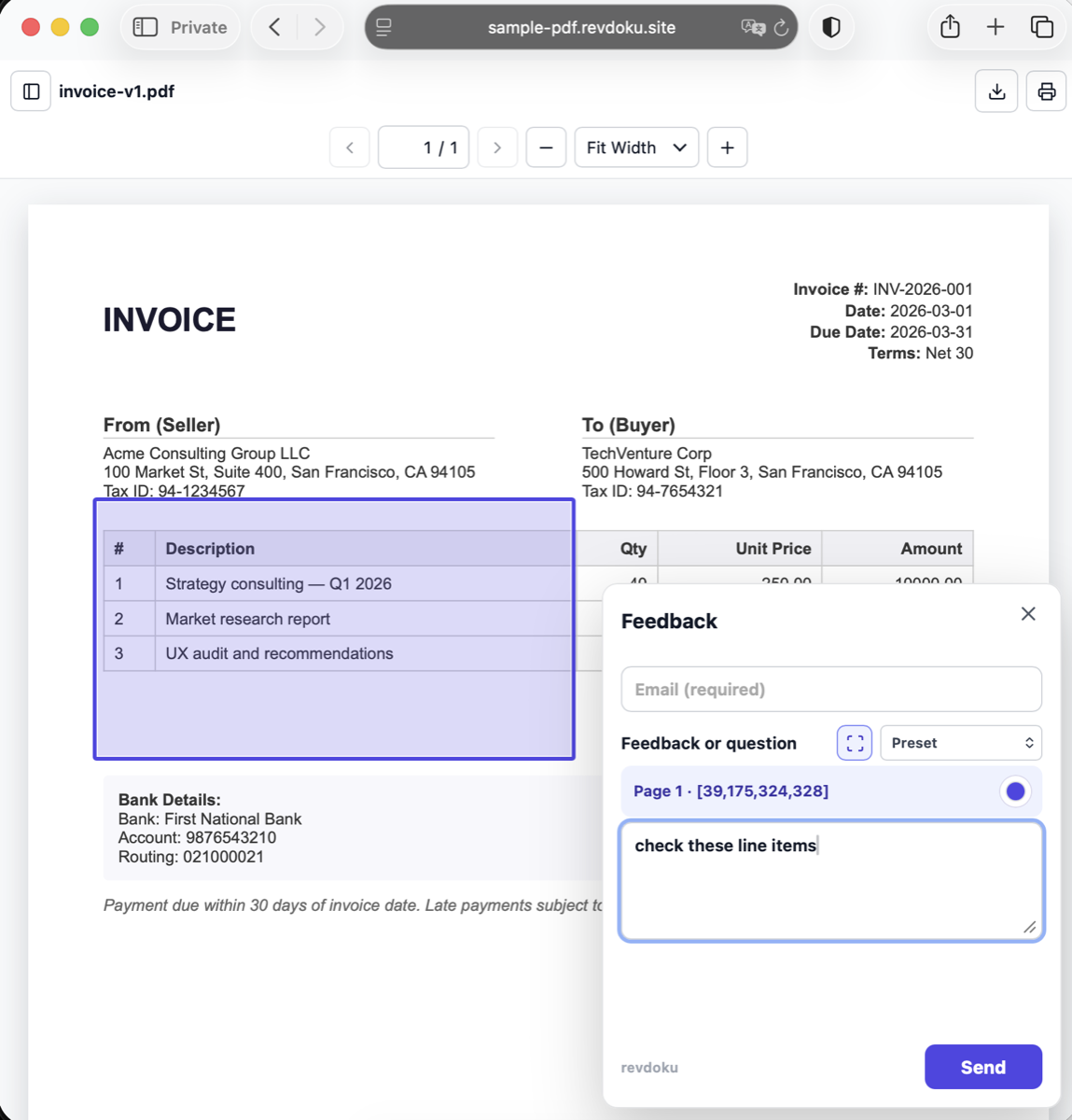Open the page menu icon in address bar

tap(383, 27)
